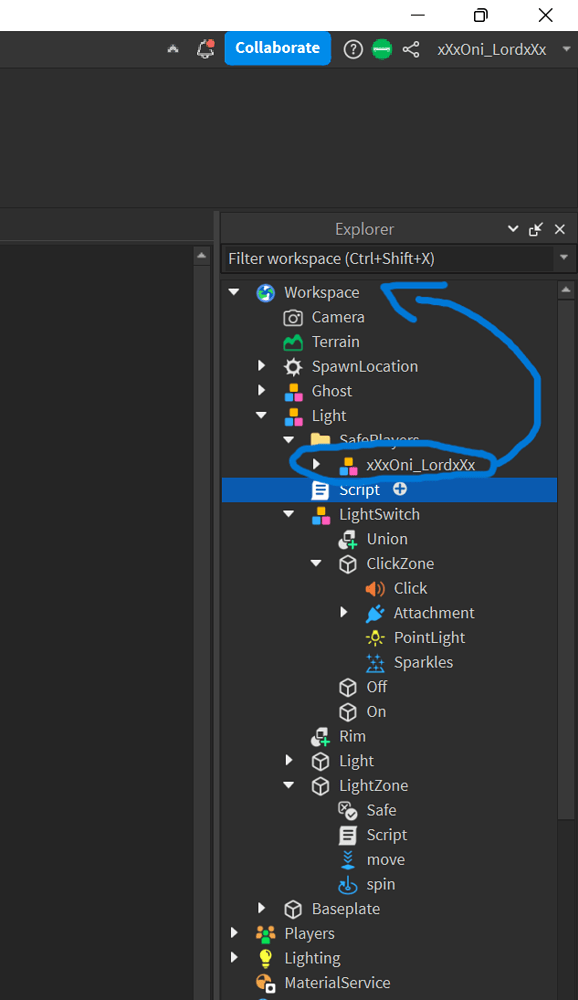578x1000 pixels.
Task: Collapse the LightSwitch model node
Action: point(288,514)
